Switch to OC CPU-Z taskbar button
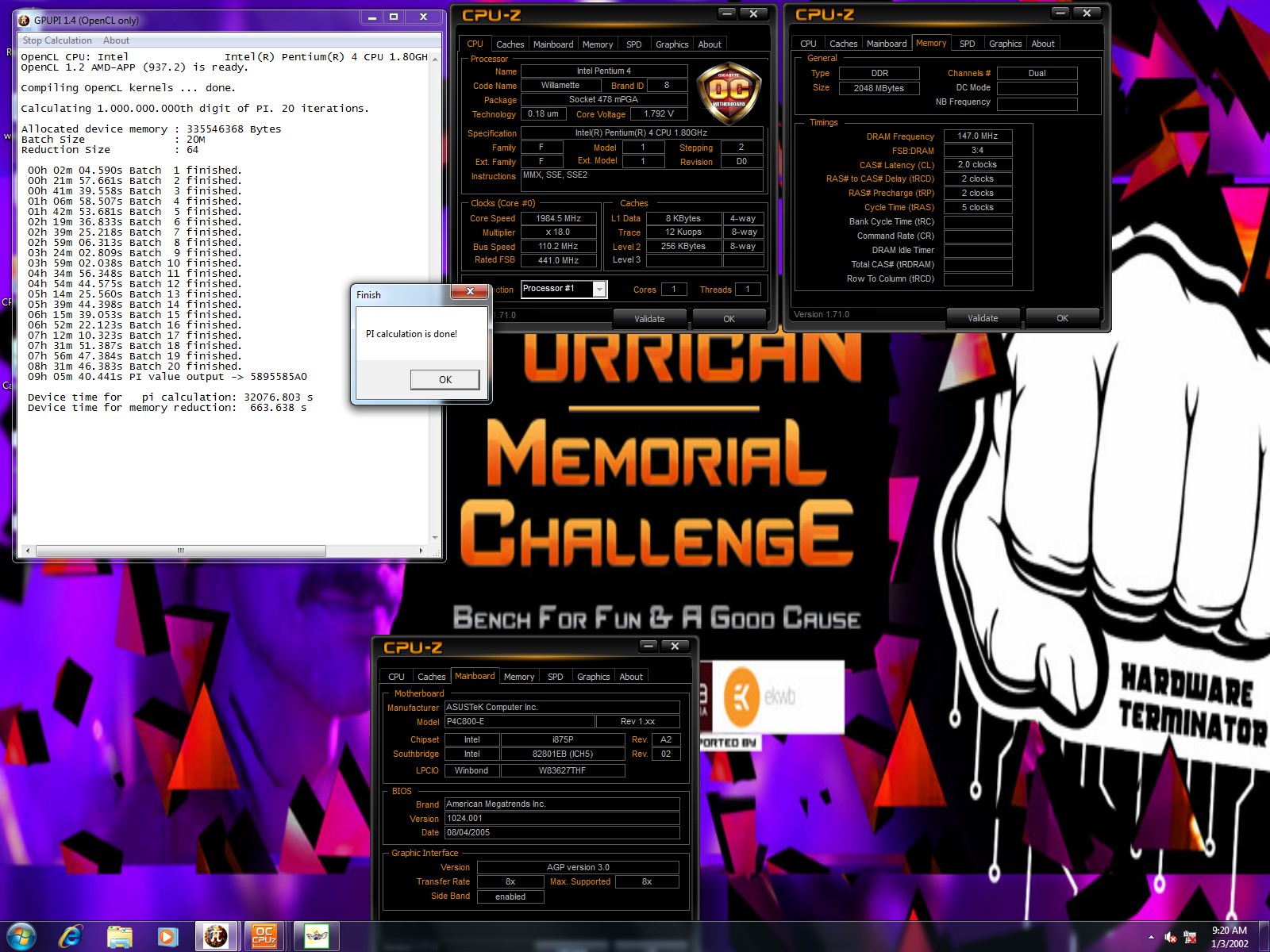The width and height of the screenshot is (1270, 952). pyautogui.click(x=264, y=936)
